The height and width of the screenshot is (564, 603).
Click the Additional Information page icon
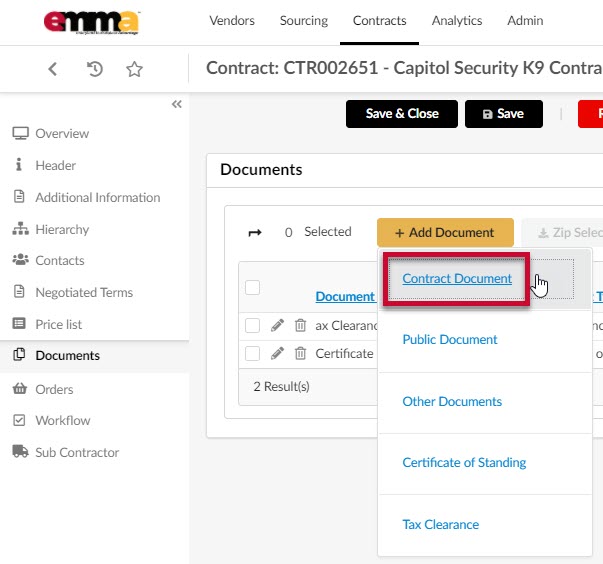tap(19, 196)
